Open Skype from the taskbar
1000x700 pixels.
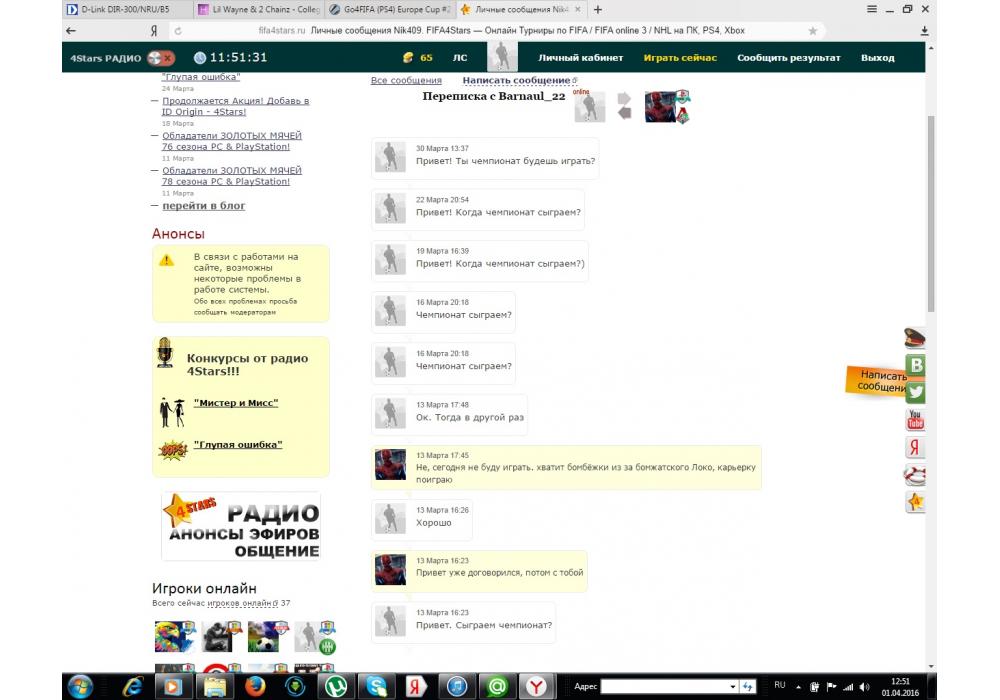[376, 687]
